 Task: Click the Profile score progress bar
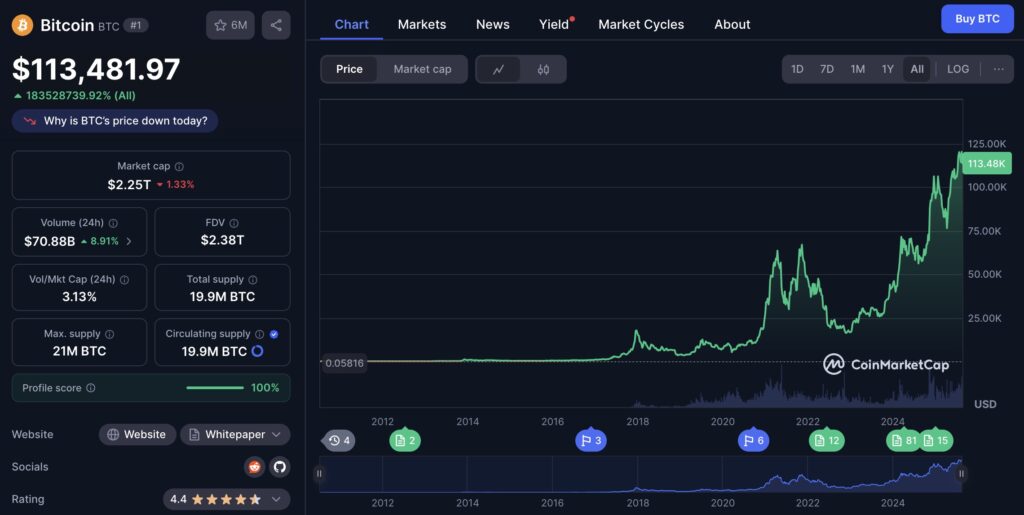(x=215, y=388)
